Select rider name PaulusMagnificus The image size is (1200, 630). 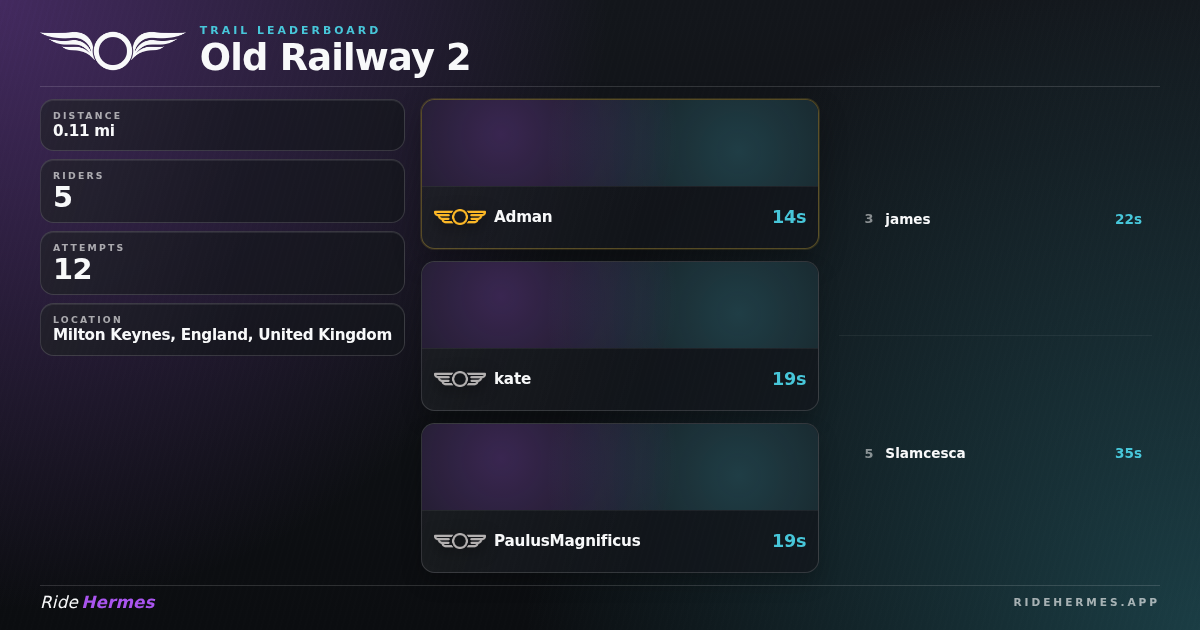(x=567, y=541)
